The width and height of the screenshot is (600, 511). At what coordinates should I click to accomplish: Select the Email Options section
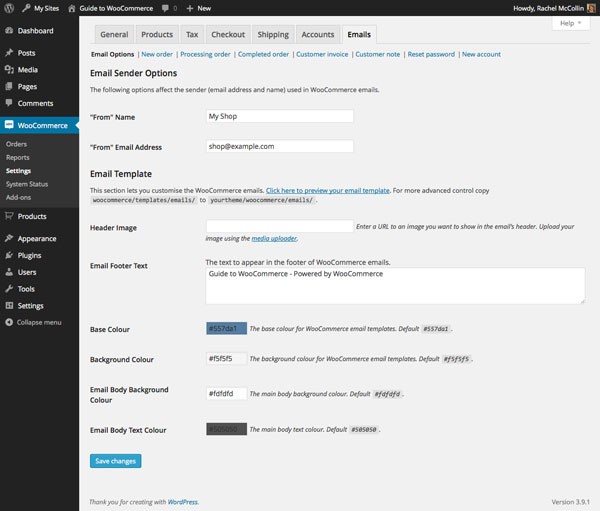click(112, 54)
